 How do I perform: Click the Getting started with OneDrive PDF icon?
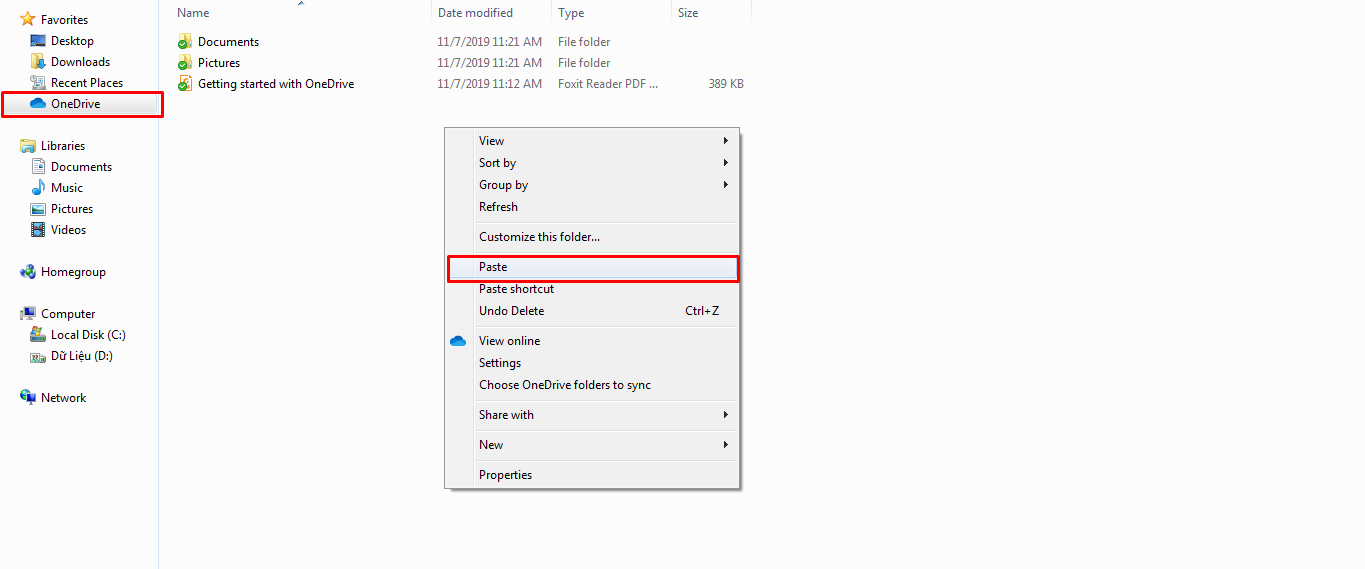185,84
